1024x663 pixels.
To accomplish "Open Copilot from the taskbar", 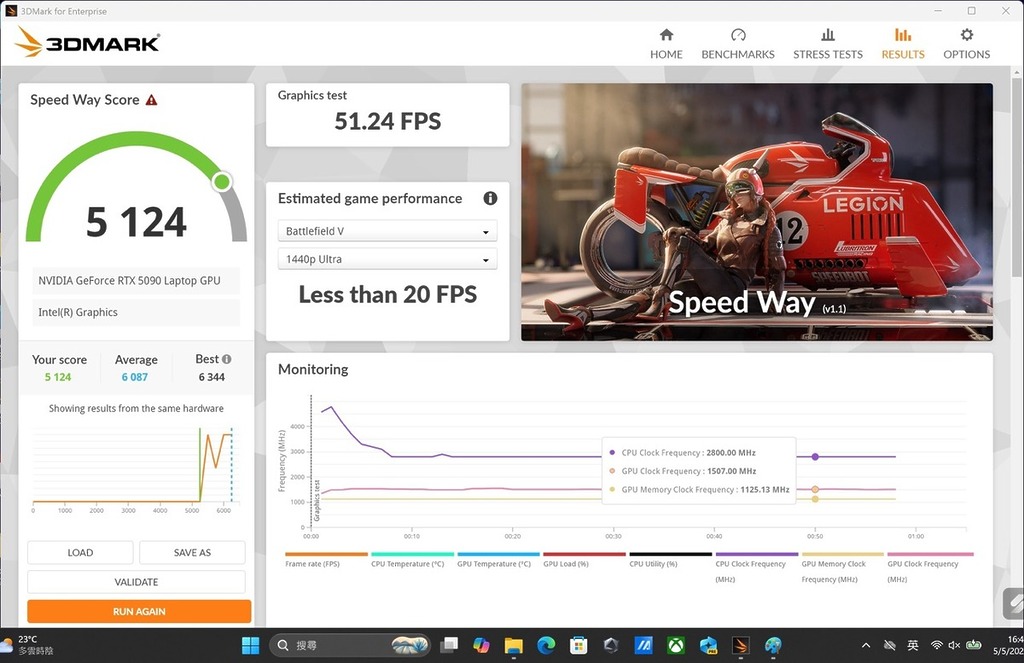I will pyautogui.click(x=481, y=646).
